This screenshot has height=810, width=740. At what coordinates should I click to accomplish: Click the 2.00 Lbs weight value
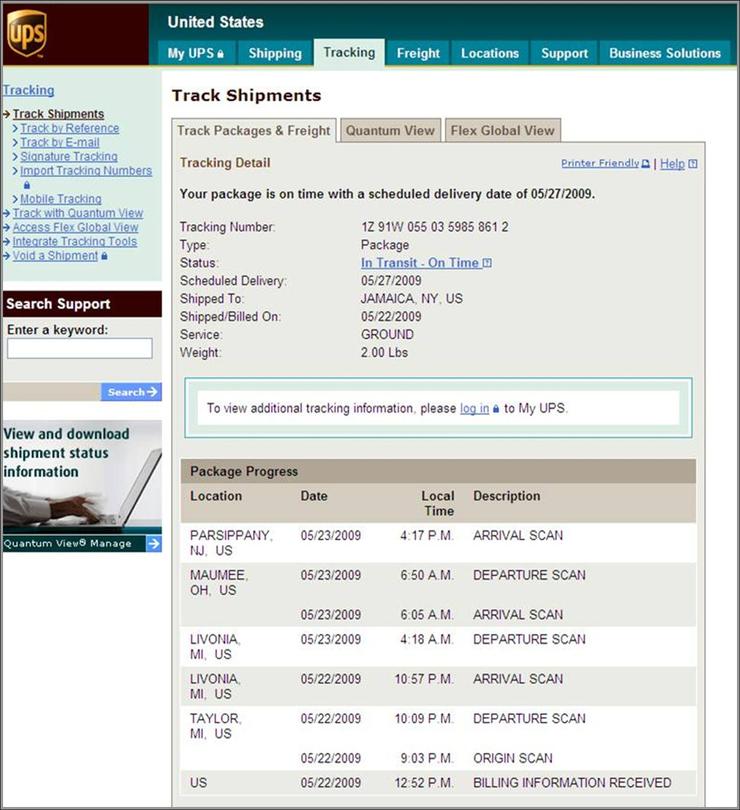pyautogui.click(x=384, y=353)
